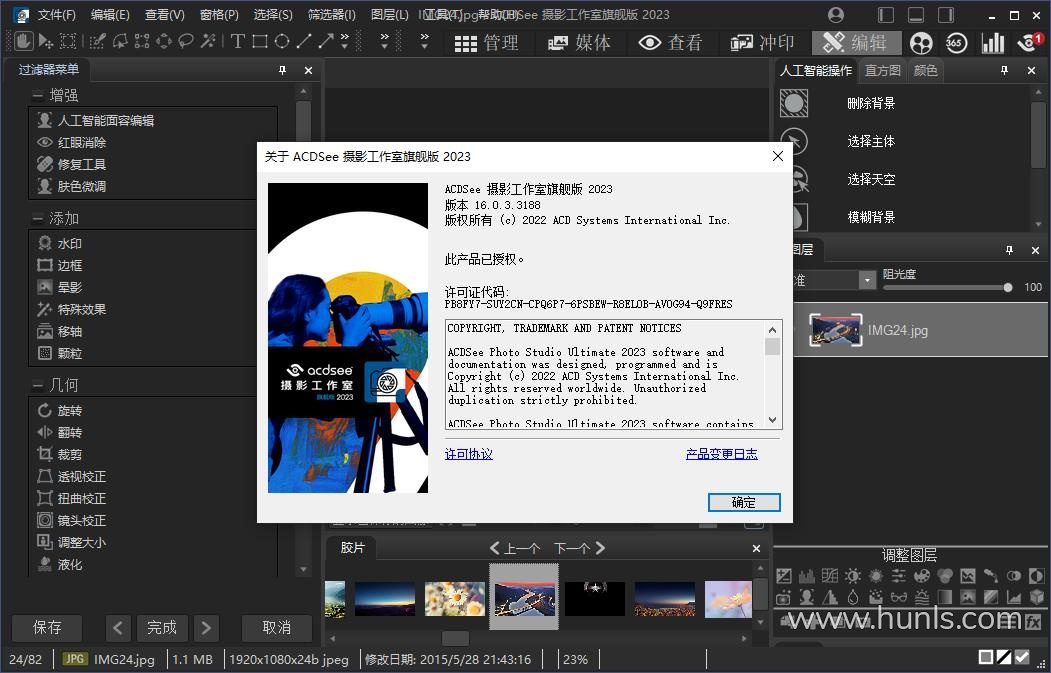Click the 删除背景 remove background icon

pos(794,103)
